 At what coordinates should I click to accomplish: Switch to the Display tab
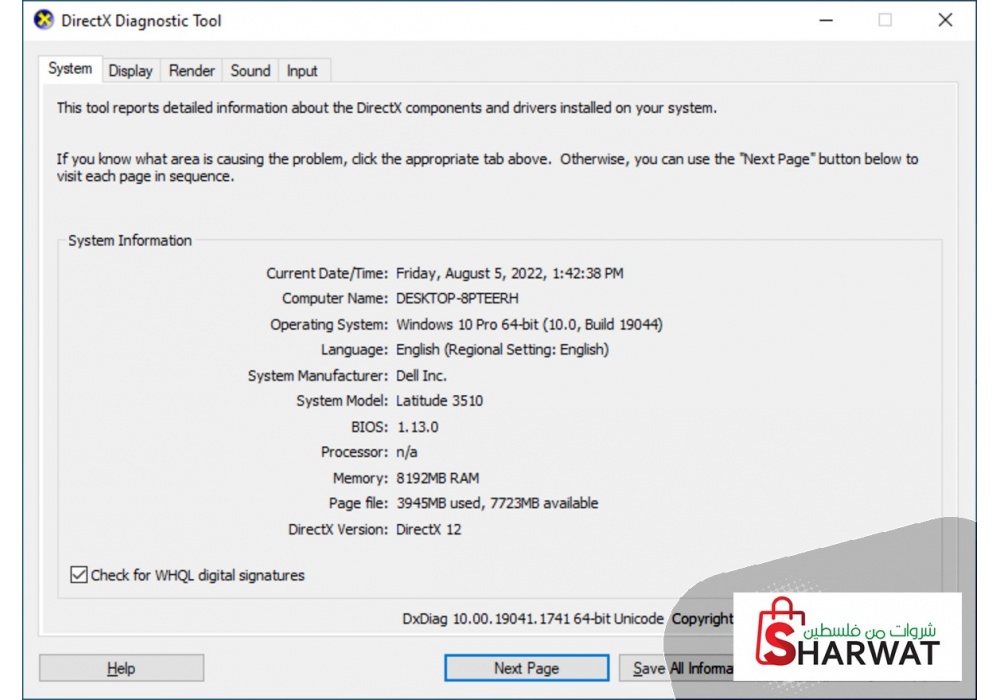coord(130,70)
